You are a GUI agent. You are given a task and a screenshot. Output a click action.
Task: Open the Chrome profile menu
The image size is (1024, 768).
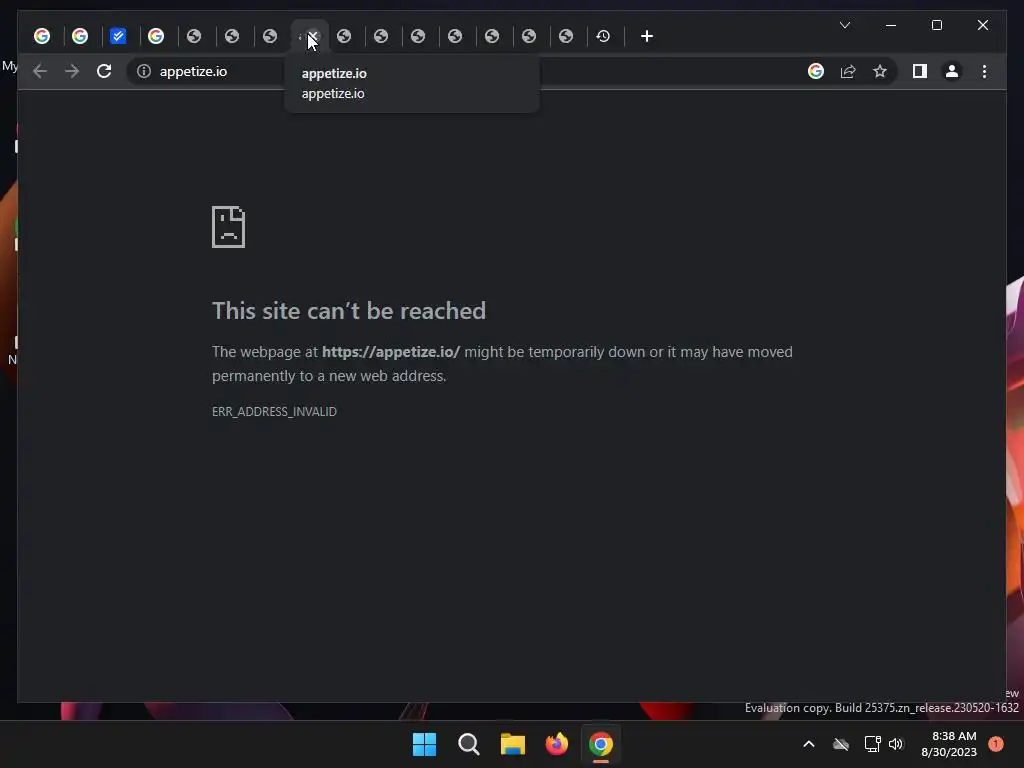[952, 71]
